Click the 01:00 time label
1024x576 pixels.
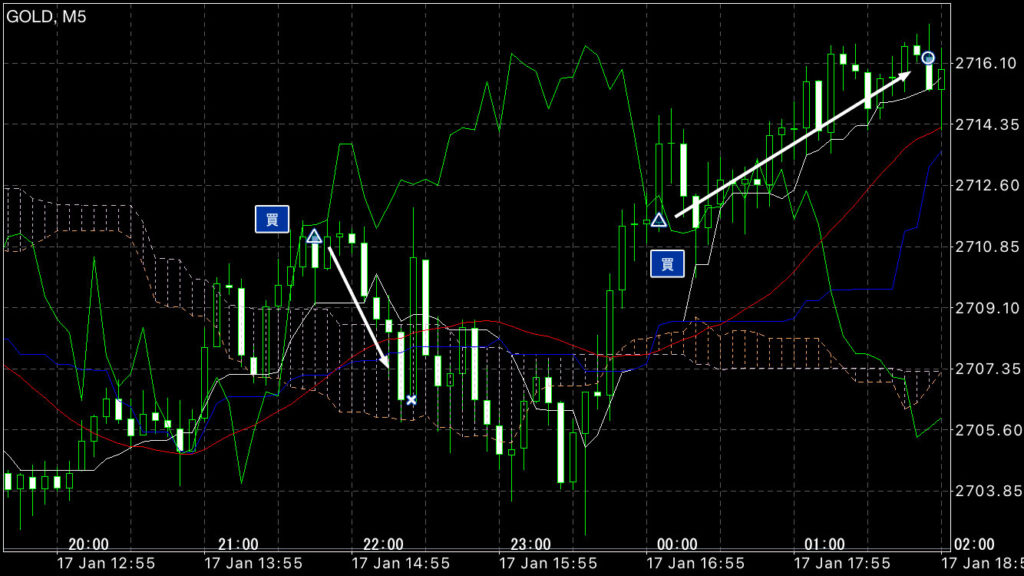[x=824, y=544]
